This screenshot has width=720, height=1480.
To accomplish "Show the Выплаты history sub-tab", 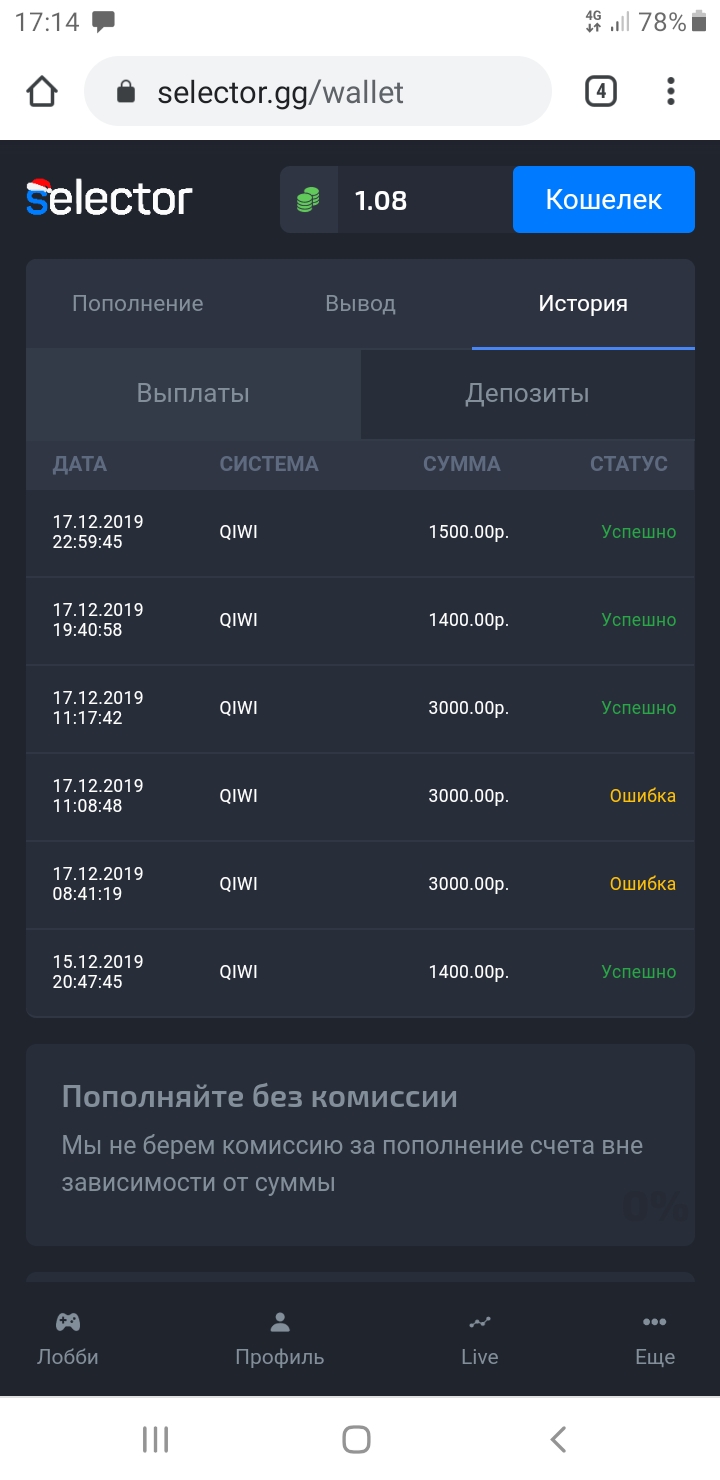I will click(193, 394).
